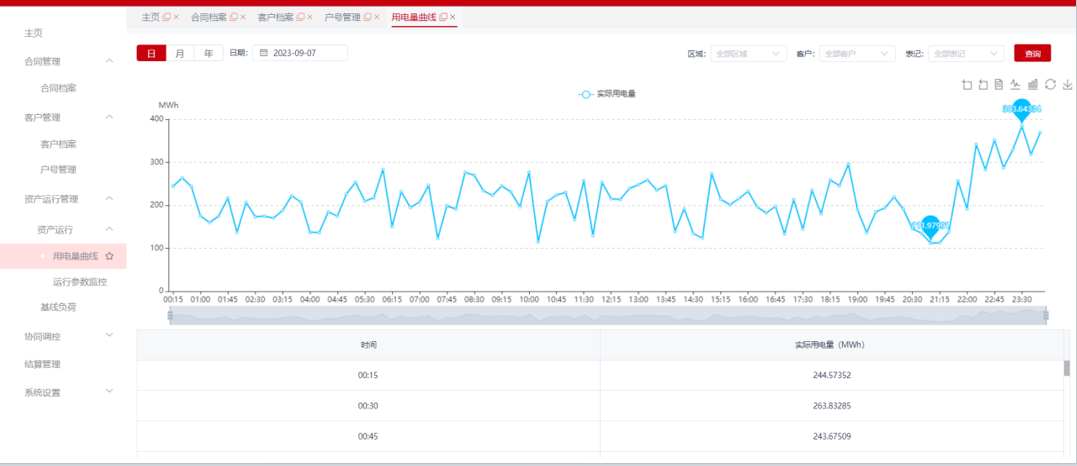
Task: Toggle the 实际用电量 legend series
Action: point(607,94)
